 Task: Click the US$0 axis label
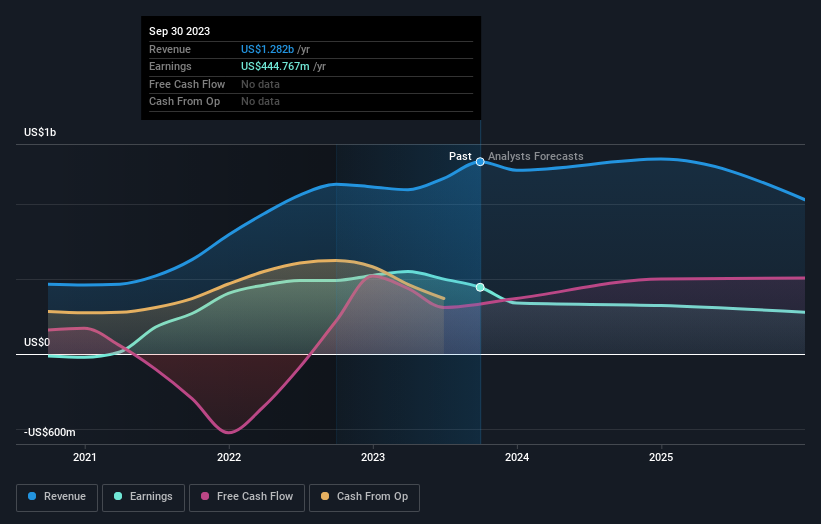point(37,342)
